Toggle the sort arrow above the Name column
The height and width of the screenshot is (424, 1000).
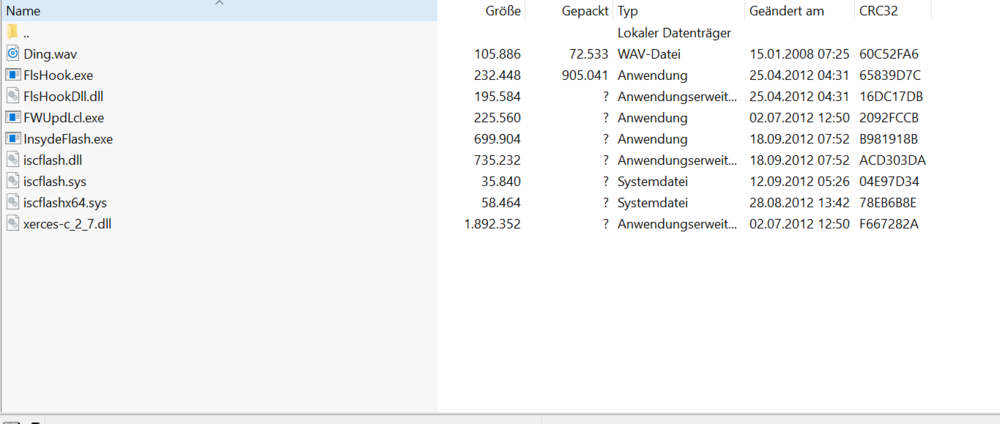coord(219,3)
